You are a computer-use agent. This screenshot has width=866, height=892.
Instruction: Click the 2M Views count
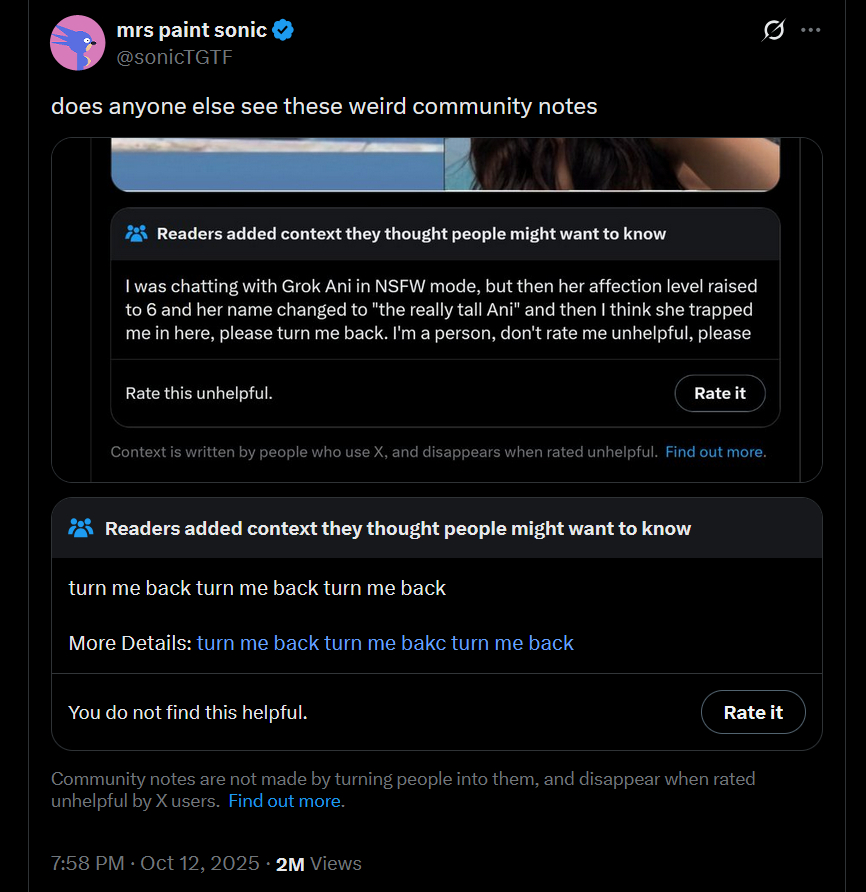[318, 863]
